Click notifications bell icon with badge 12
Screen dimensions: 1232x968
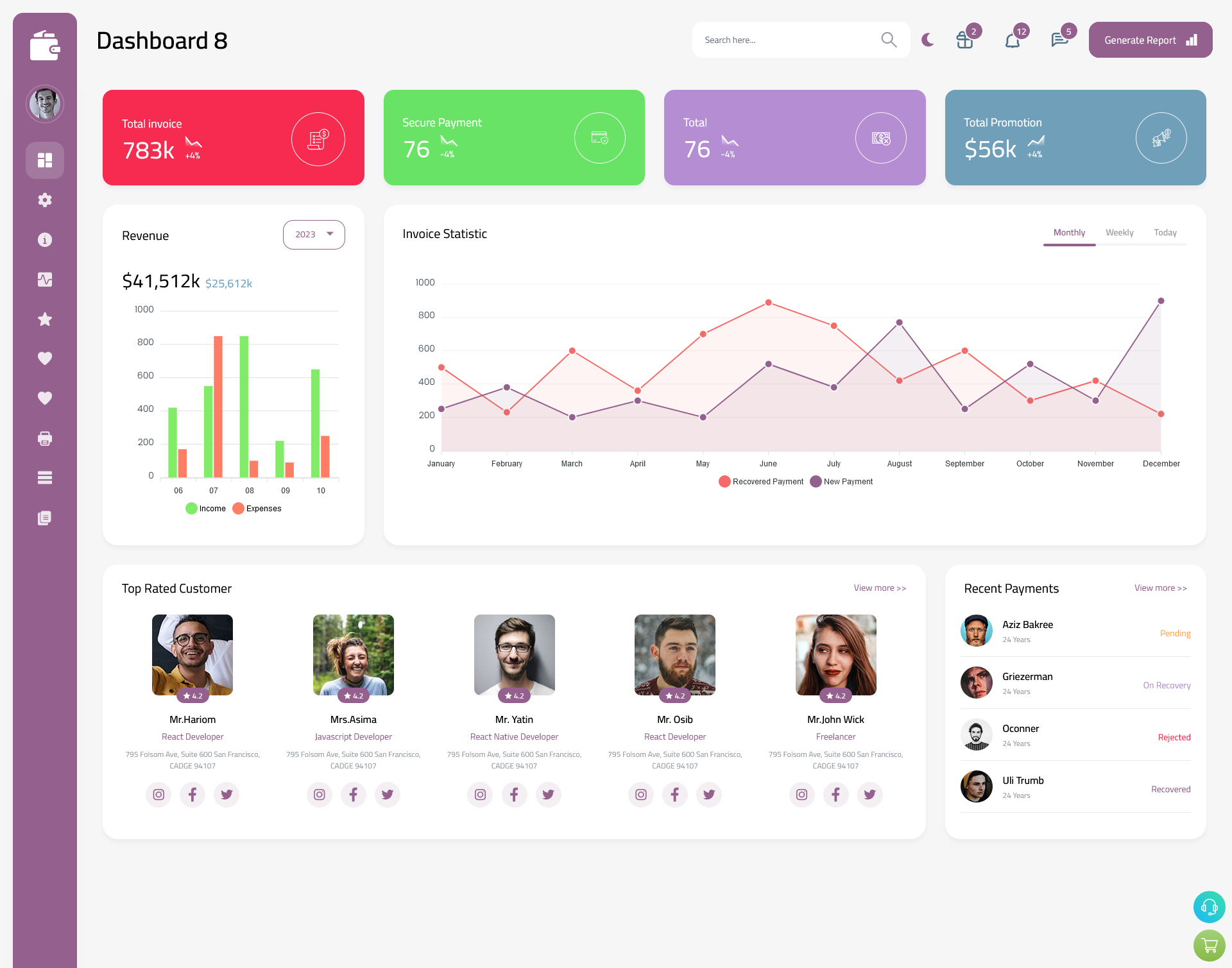click(x=1012, y=40)
